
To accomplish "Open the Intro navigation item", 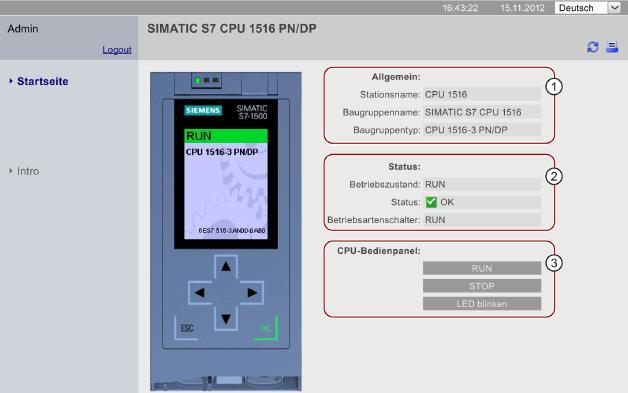I will click(x=28, y=171).
